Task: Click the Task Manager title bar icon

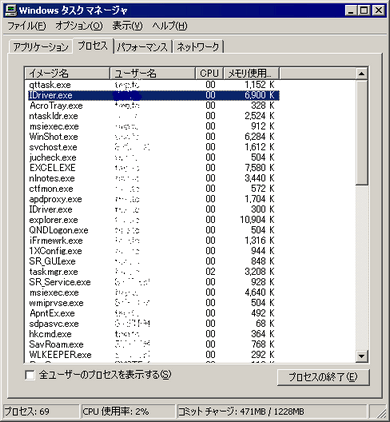Action: (x=11, y=11)
